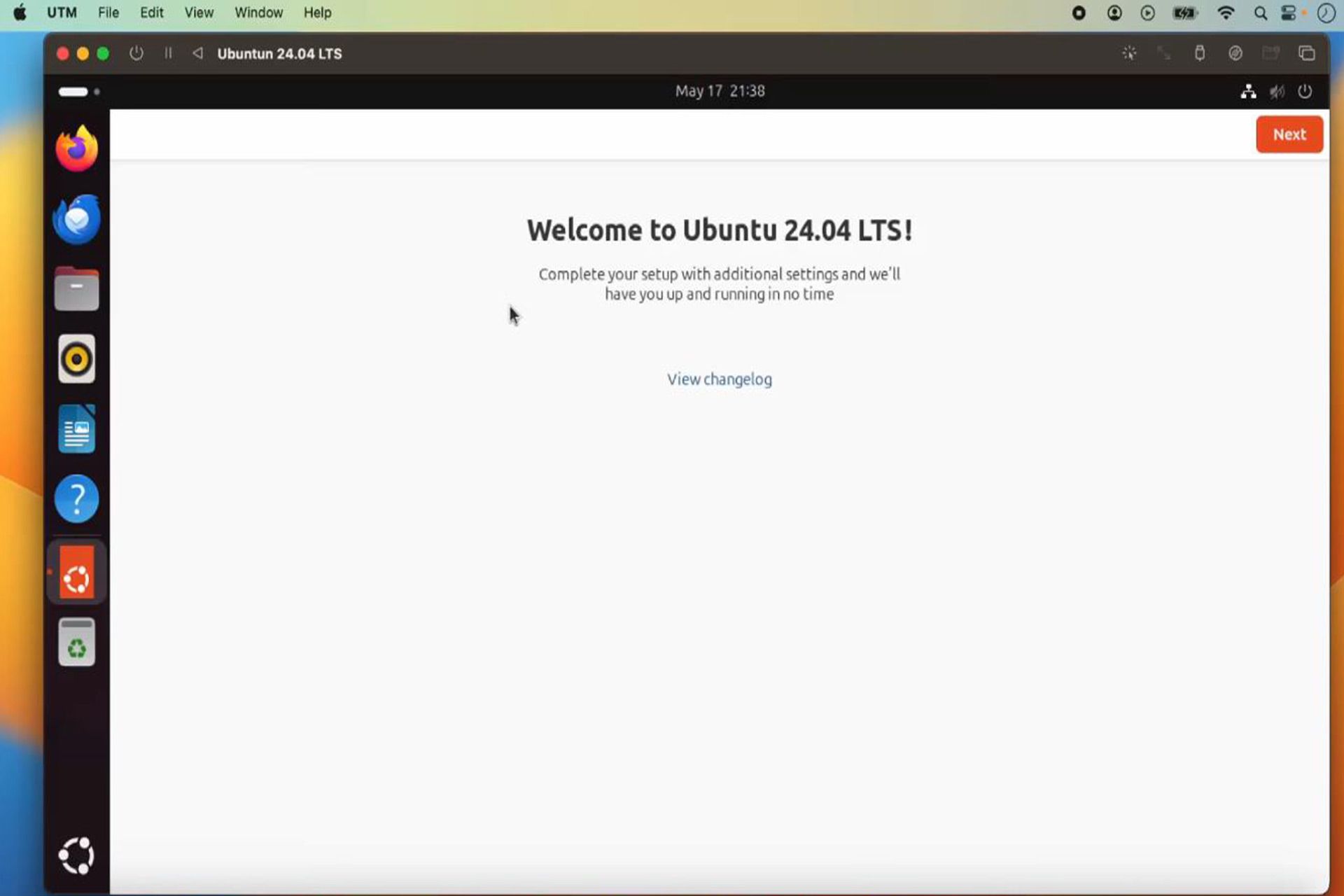Open the Trash in the dock
This screenshot has width=1344, height=896.
[x=77, y=642]
